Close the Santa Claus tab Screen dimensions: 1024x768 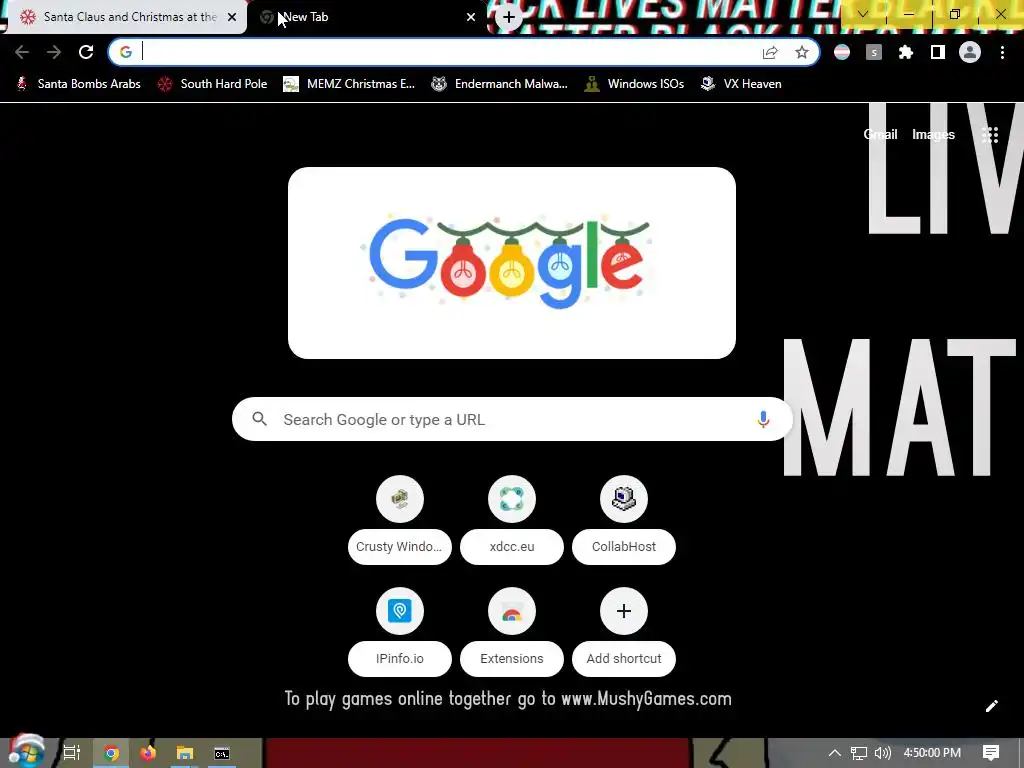point(232,17)
